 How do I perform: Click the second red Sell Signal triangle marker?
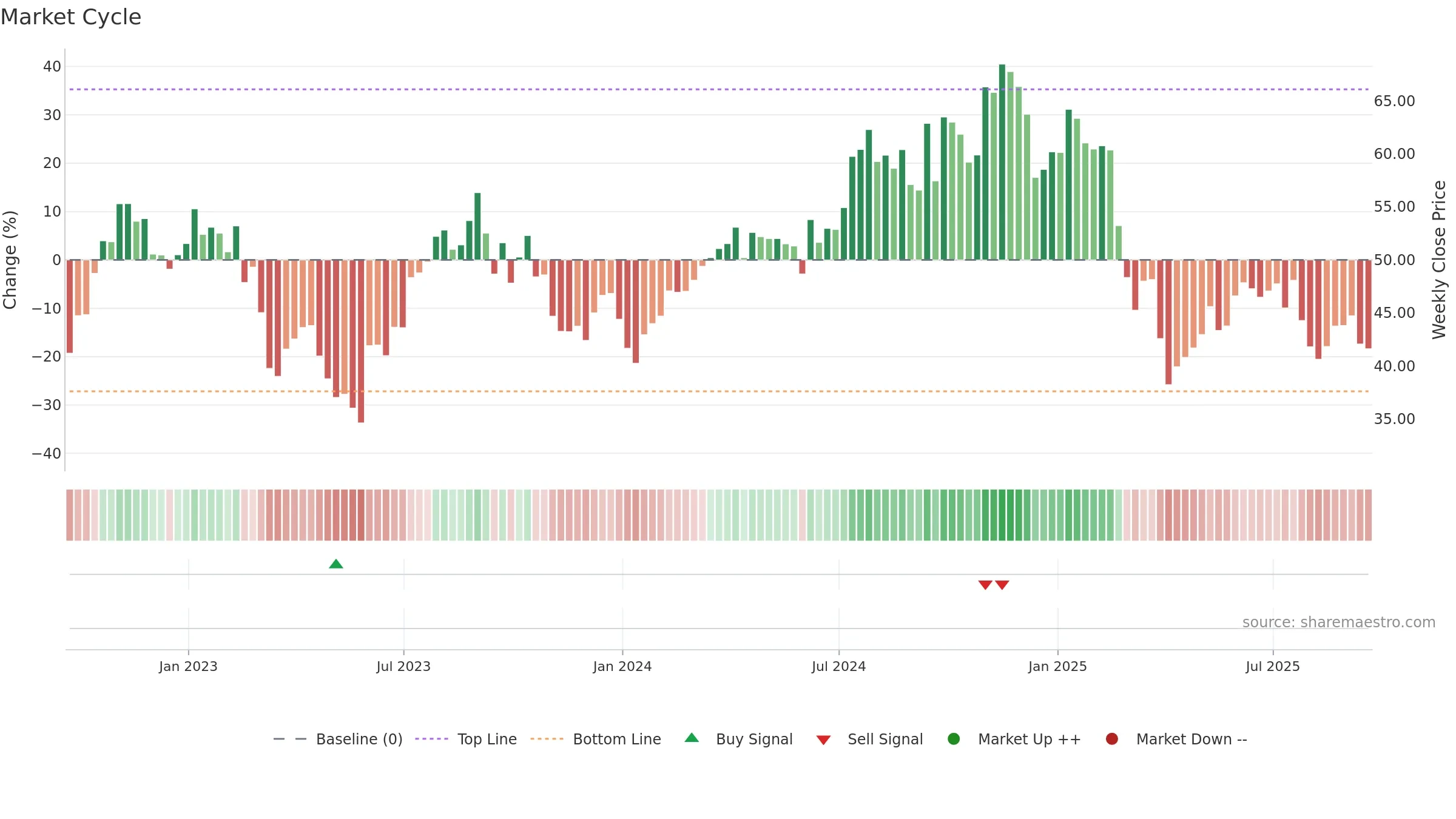(x=1002, y=585)
